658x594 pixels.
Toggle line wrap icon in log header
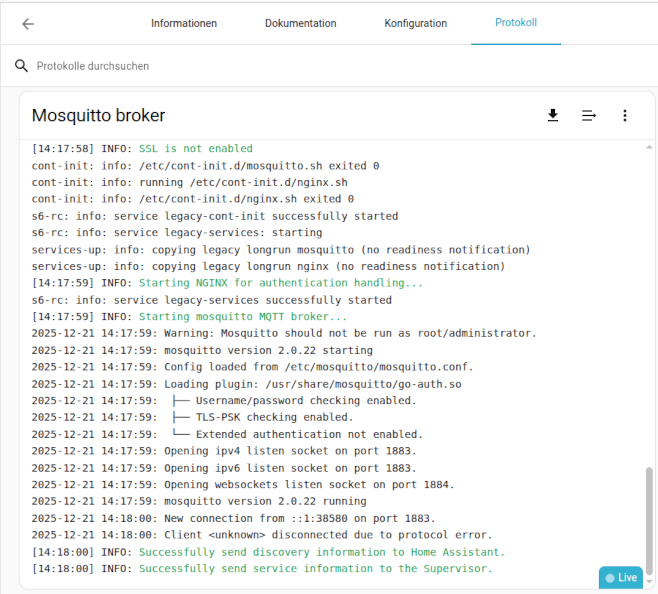(x=589, y=116)
